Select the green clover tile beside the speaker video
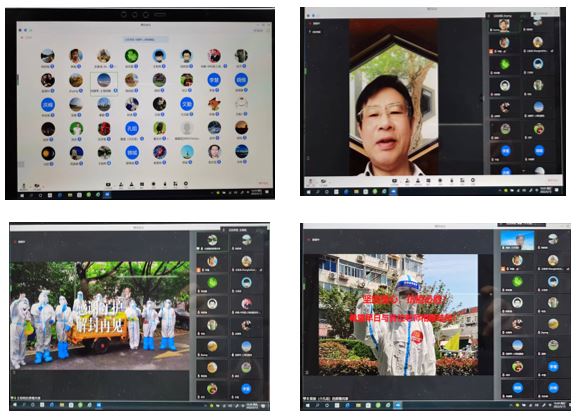The height and width of the screenshot is (417, 576). pyautogui.click(x=504, y=64)
